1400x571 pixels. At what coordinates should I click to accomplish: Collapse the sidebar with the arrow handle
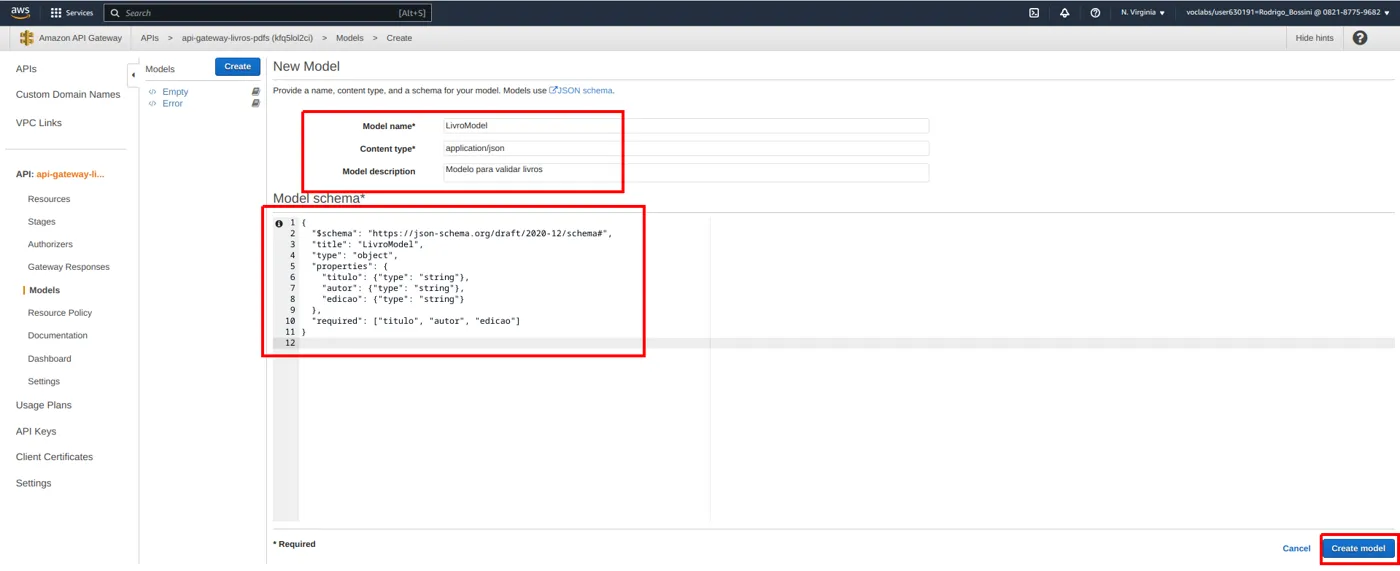[133, 75]
